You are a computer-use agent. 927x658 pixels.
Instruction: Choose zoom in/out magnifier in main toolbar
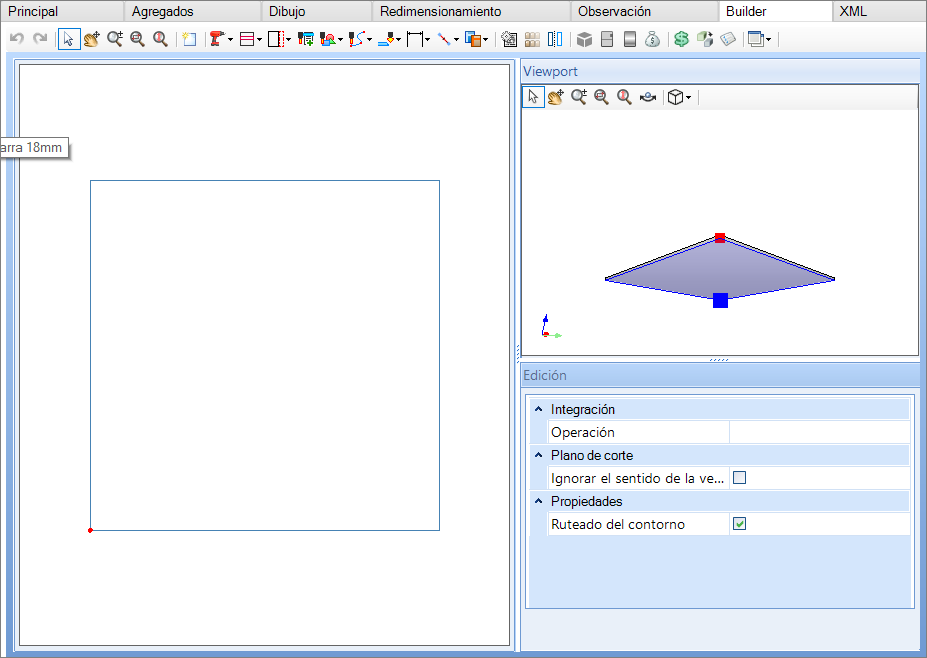115,39
